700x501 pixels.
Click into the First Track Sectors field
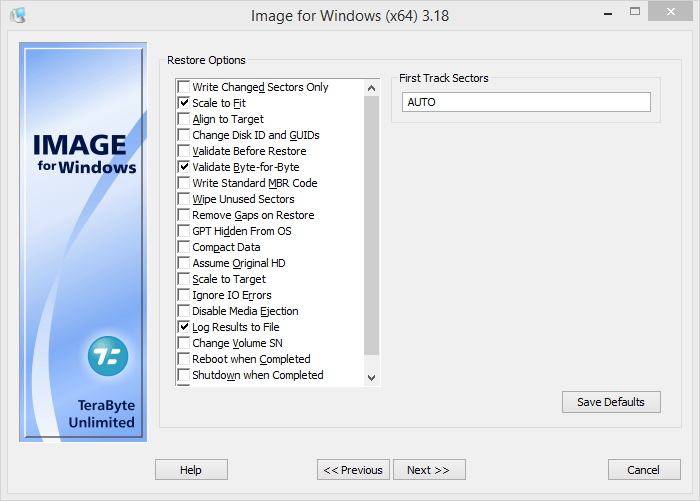(x=526, y=102)
